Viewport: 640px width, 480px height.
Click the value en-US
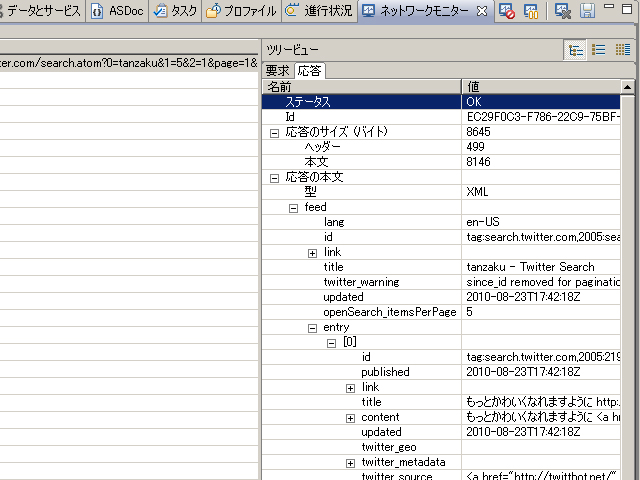click(x=483, y=222)
